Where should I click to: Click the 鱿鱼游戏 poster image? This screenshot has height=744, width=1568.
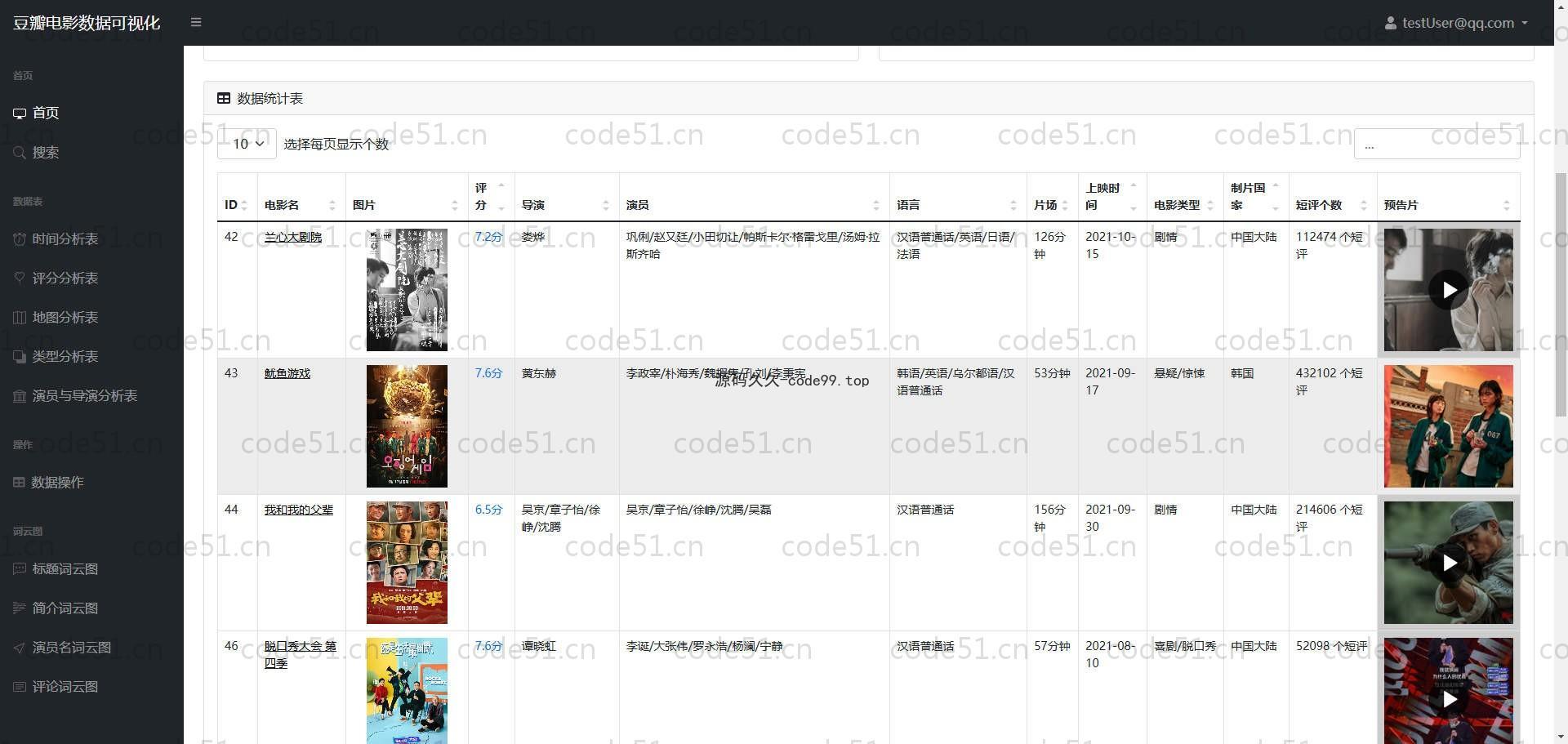tap(407, 426)
